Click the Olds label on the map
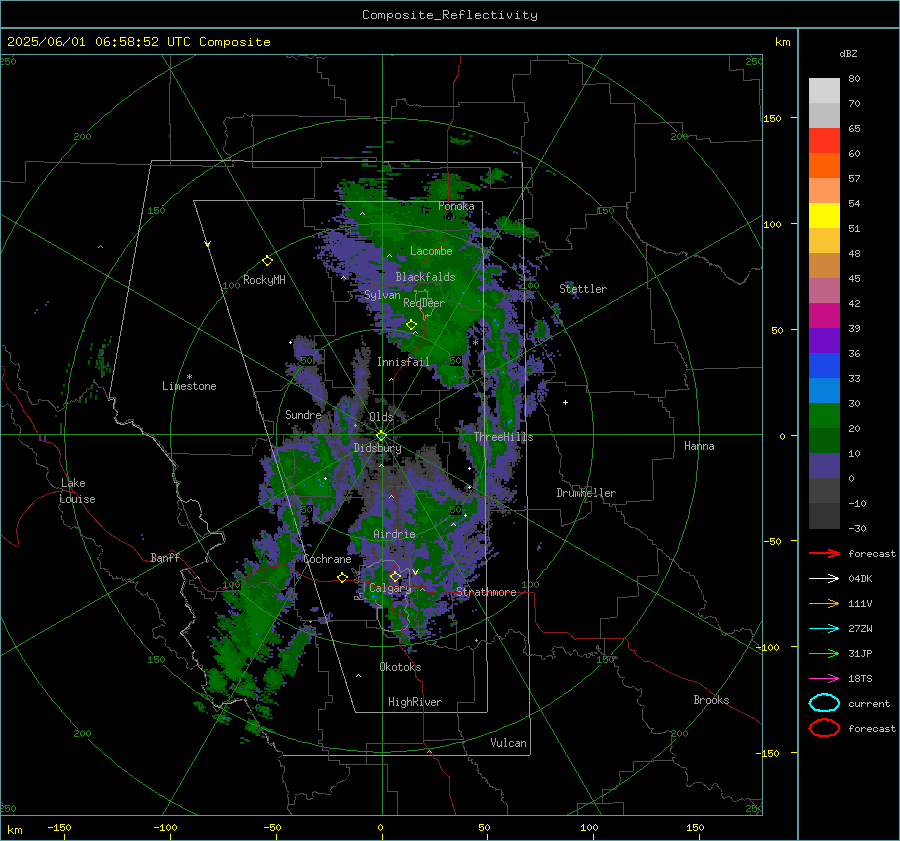 point(381,417)
